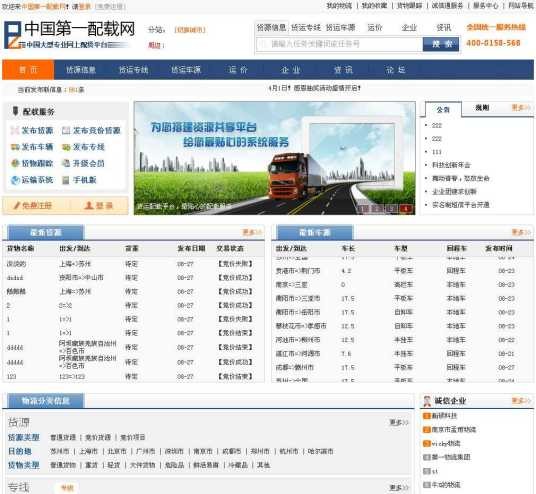Open 资讯 in the blue navigation bar
The height and width of the screenshot is (494, 536).
(x=343, y=70)
